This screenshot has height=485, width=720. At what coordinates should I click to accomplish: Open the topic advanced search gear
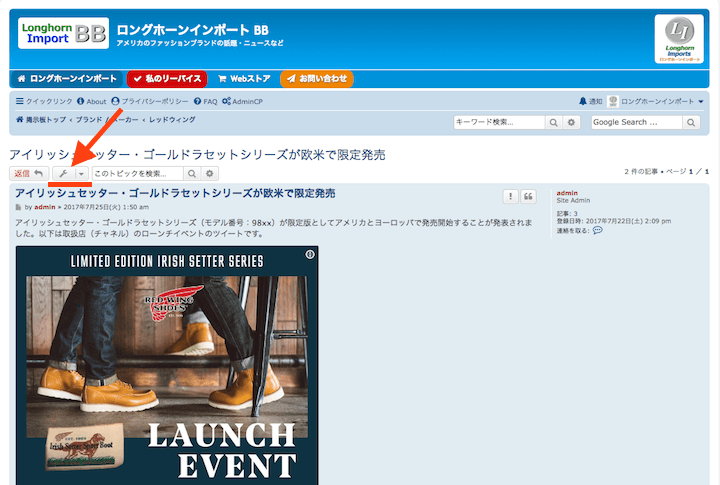pos(210,174)
